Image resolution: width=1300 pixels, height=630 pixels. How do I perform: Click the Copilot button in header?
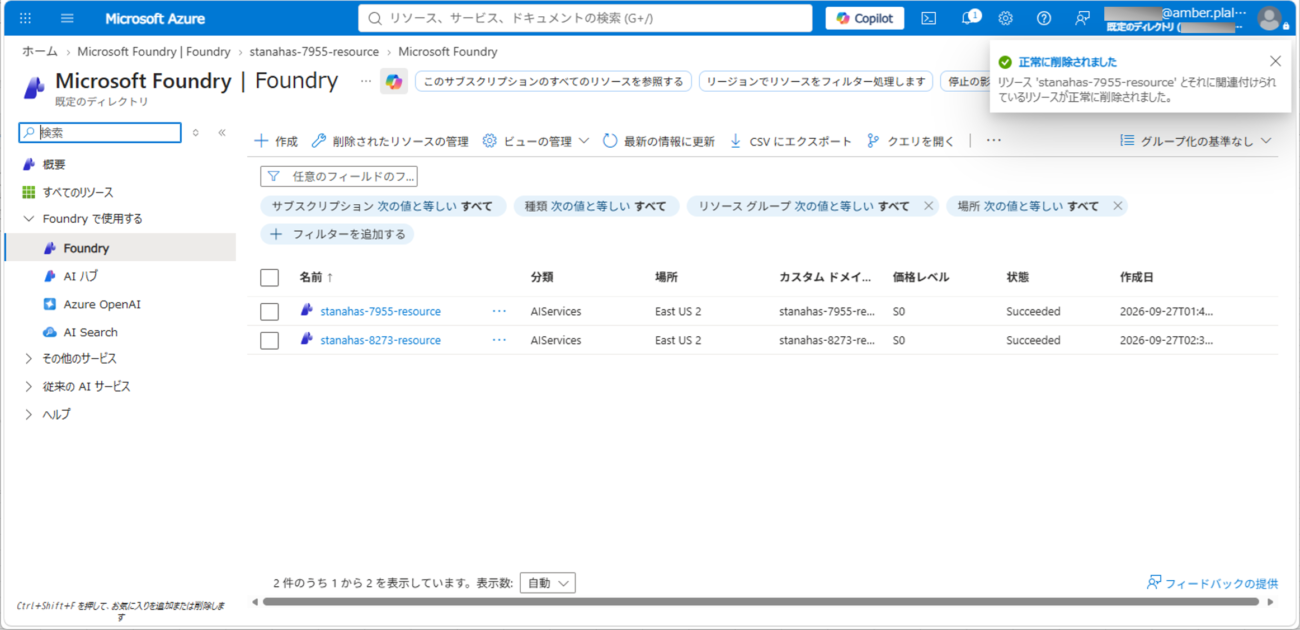[x=865, y=18]
